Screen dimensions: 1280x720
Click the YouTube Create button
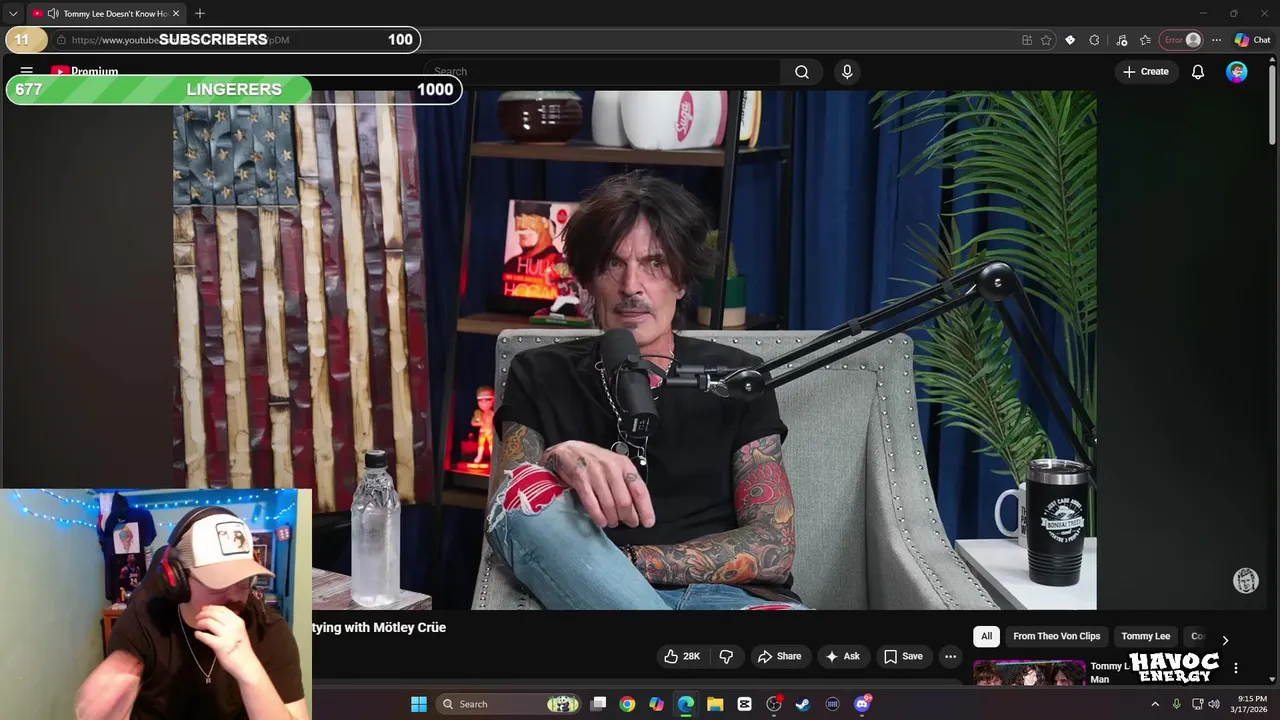click(1145, 72)
